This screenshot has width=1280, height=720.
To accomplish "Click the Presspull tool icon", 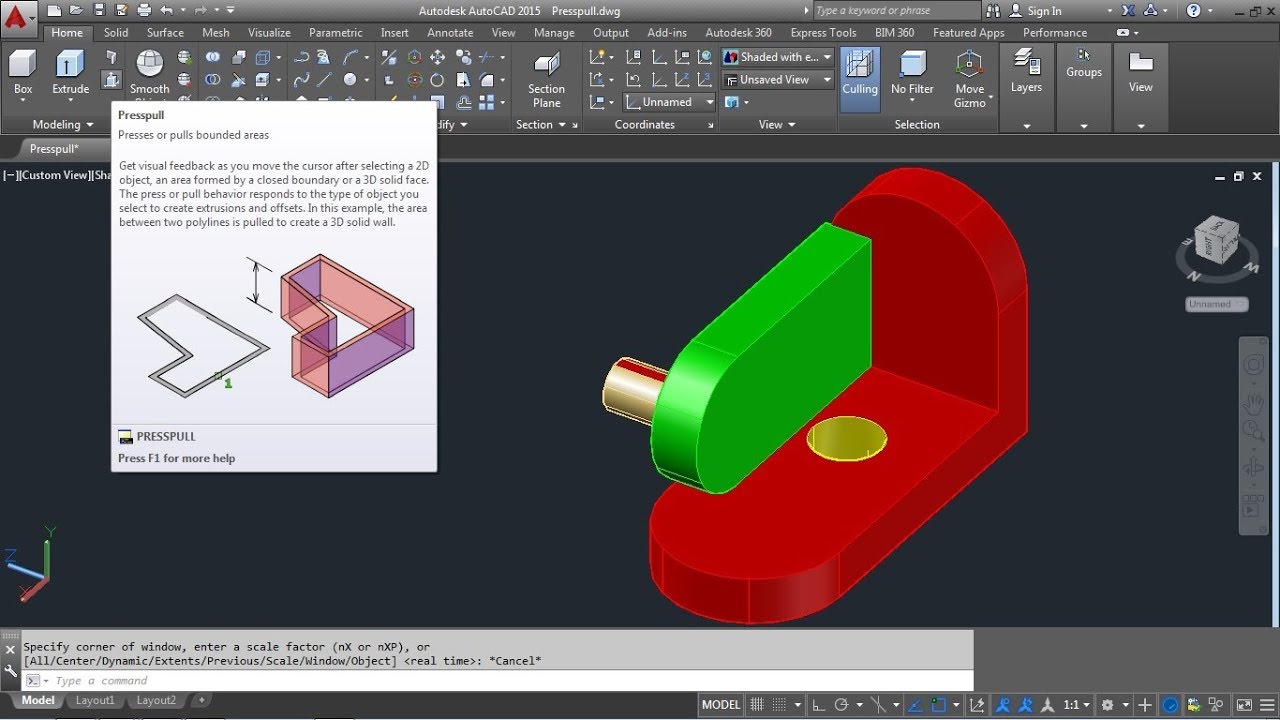I will [111, 80].
